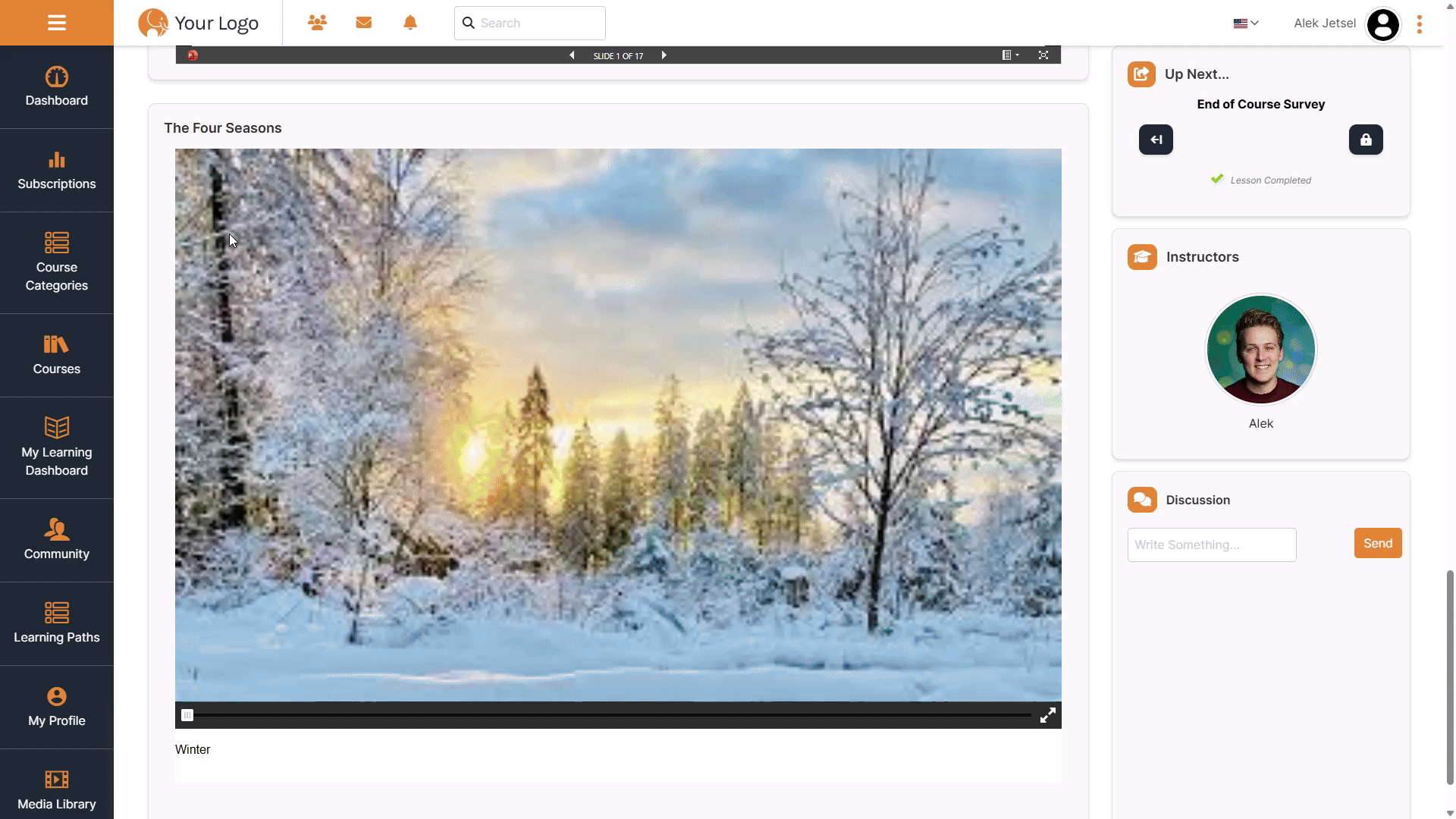The width and height of the screenshot is (1456, 819).
Task: Click the Discussion chat bubbles icon
Action: pyautogui.click(x=1142, y=500)
